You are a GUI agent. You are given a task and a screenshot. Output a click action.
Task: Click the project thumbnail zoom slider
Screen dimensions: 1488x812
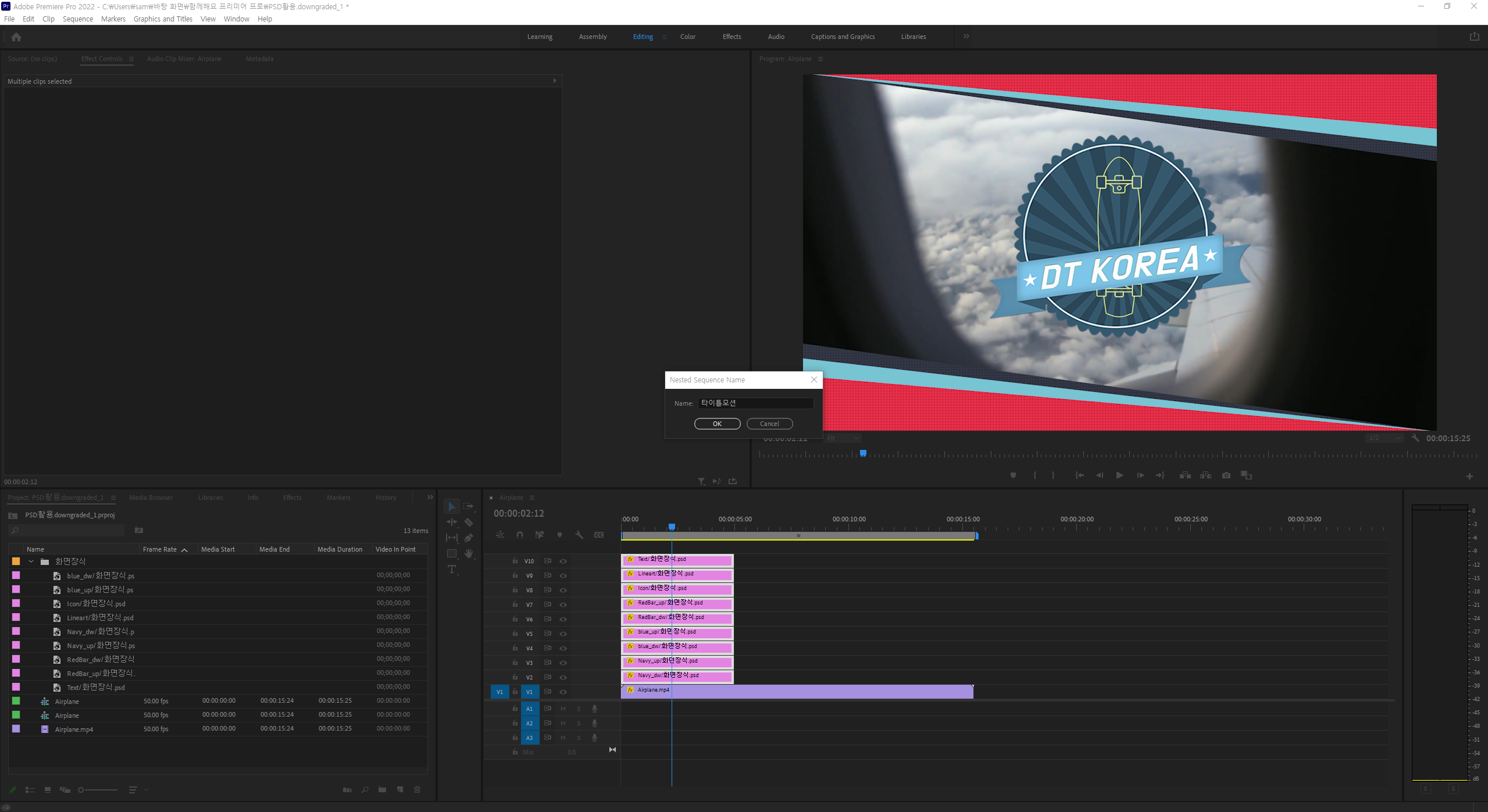(x=98, y=790)
